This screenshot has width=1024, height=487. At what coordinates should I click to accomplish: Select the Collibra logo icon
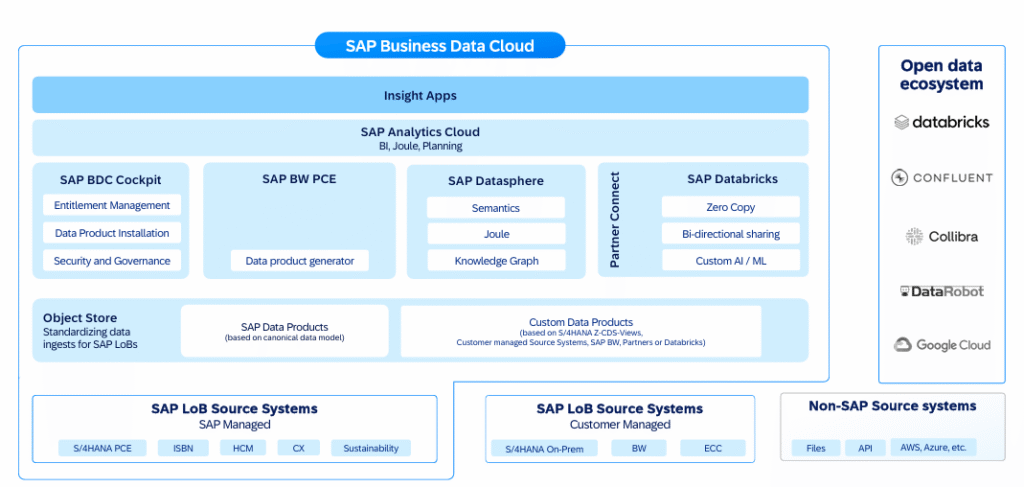click(913, 237)
